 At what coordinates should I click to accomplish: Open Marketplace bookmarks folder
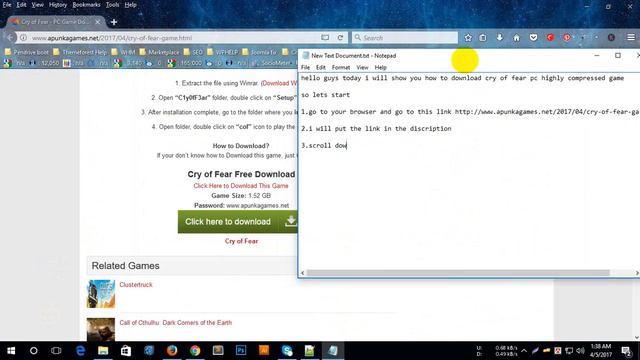tap(159, 52)
